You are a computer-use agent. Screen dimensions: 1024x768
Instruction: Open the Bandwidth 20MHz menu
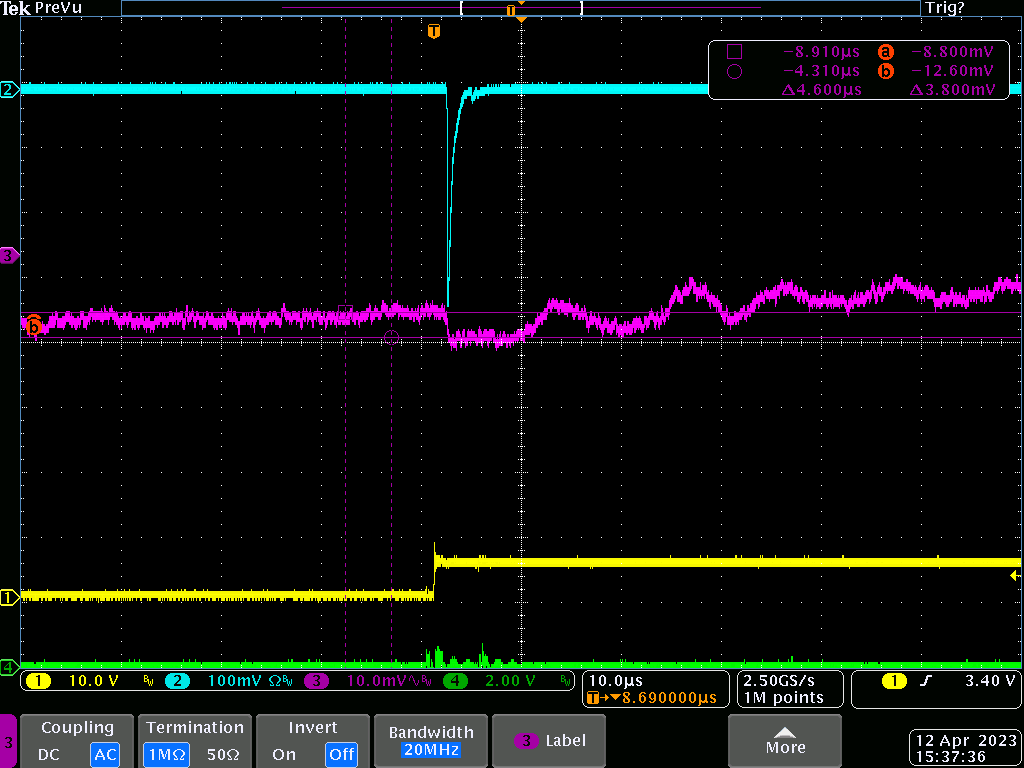pyautogui.click(x=432, y=741)
